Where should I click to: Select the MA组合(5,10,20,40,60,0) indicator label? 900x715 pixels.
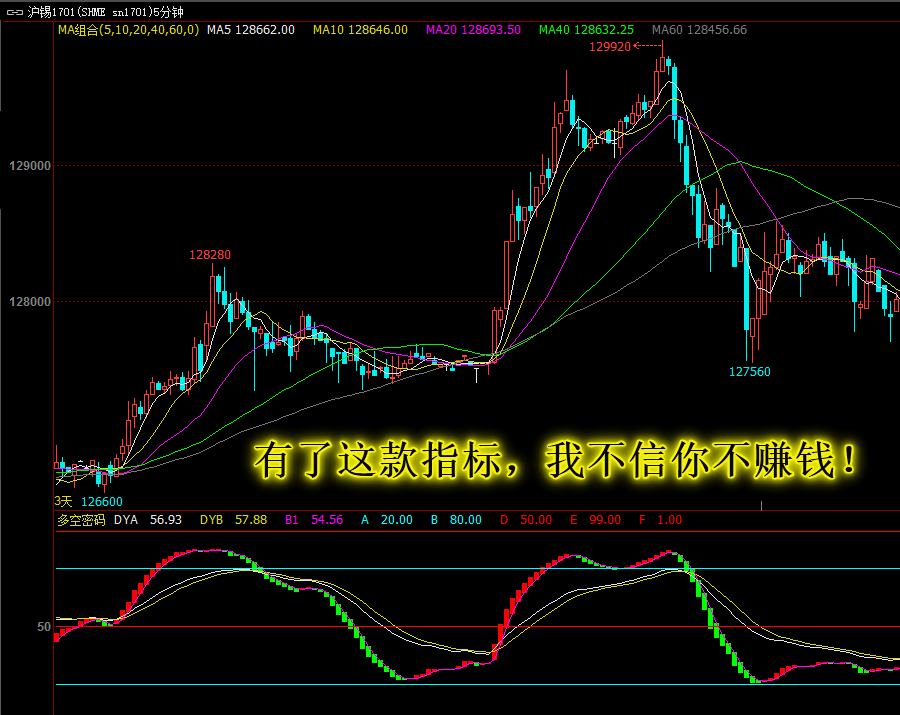pyautogui.click(x=129, y=30)
